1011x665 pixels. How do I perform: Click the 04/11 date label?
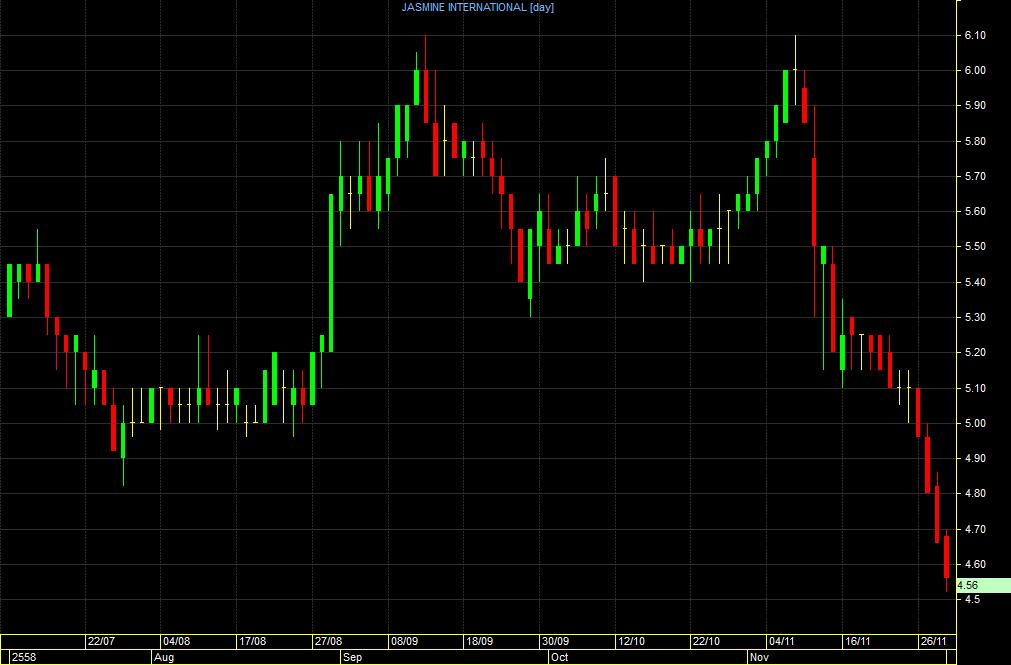pyautogui.click(x=781, y=642)
